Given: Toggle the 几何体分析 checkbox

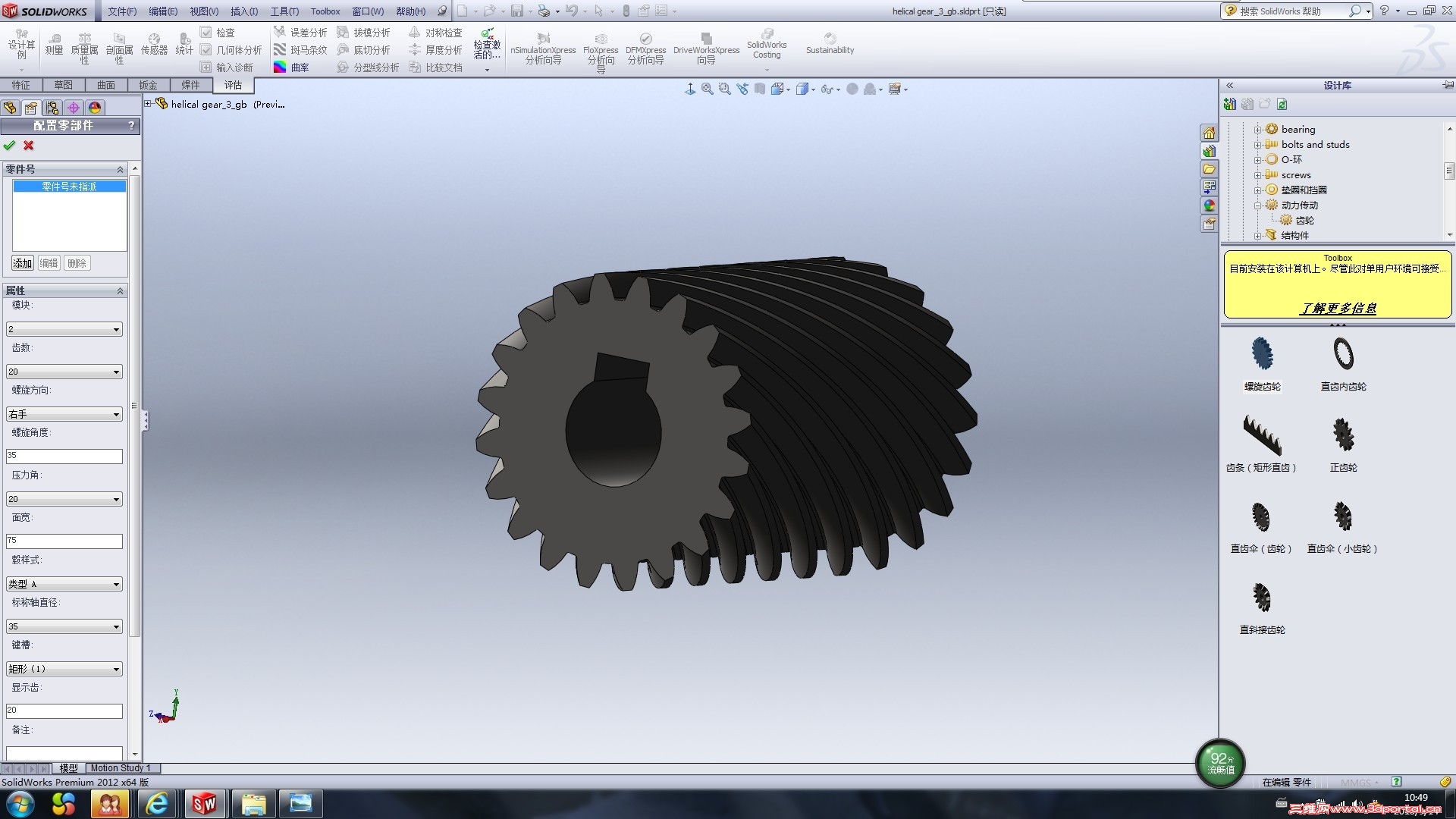Looking at the screenshot, I should tap(206, 50).
